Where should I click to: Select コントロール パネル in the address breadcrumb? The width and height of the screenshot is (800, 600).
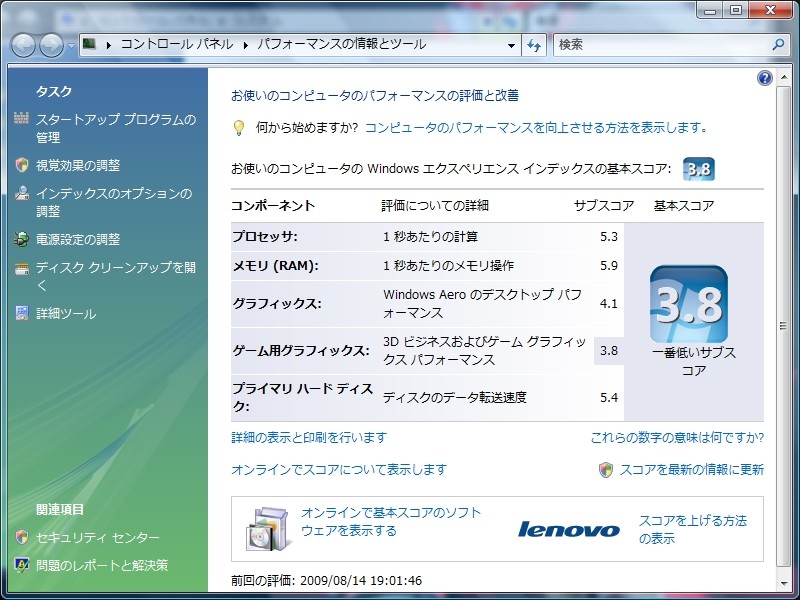click(x=177, y=44)
